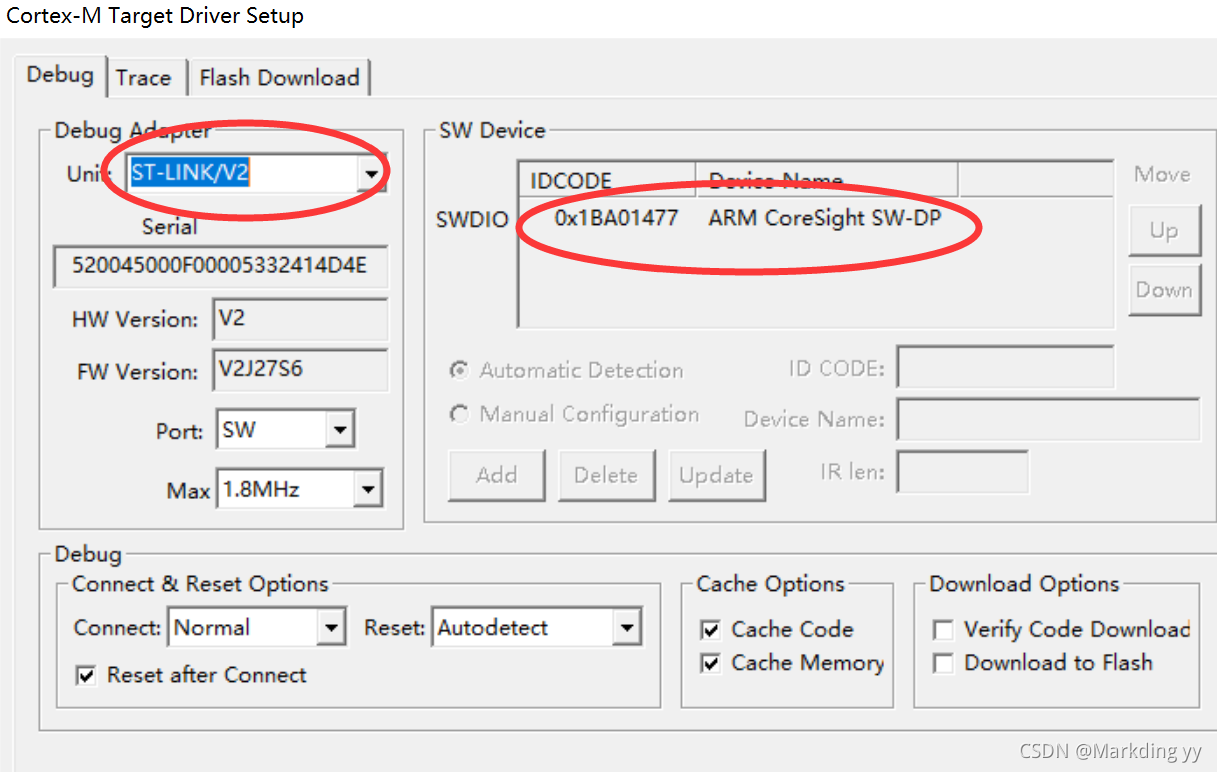Select the 0x1BA01477 IDCODE entry
Image resolution: width=1217 pixels, height=772 pixels.
click(616, 217)
